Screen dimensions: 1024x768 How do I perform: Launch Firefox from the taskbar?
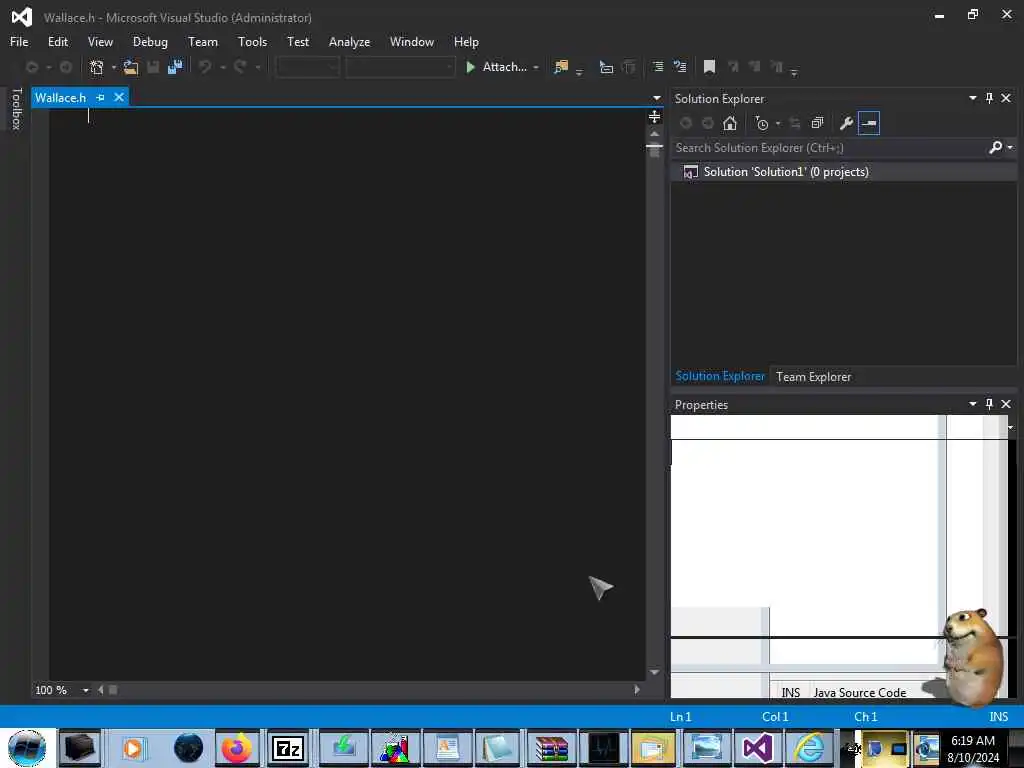pyautogui.click(x=236, y=748)
